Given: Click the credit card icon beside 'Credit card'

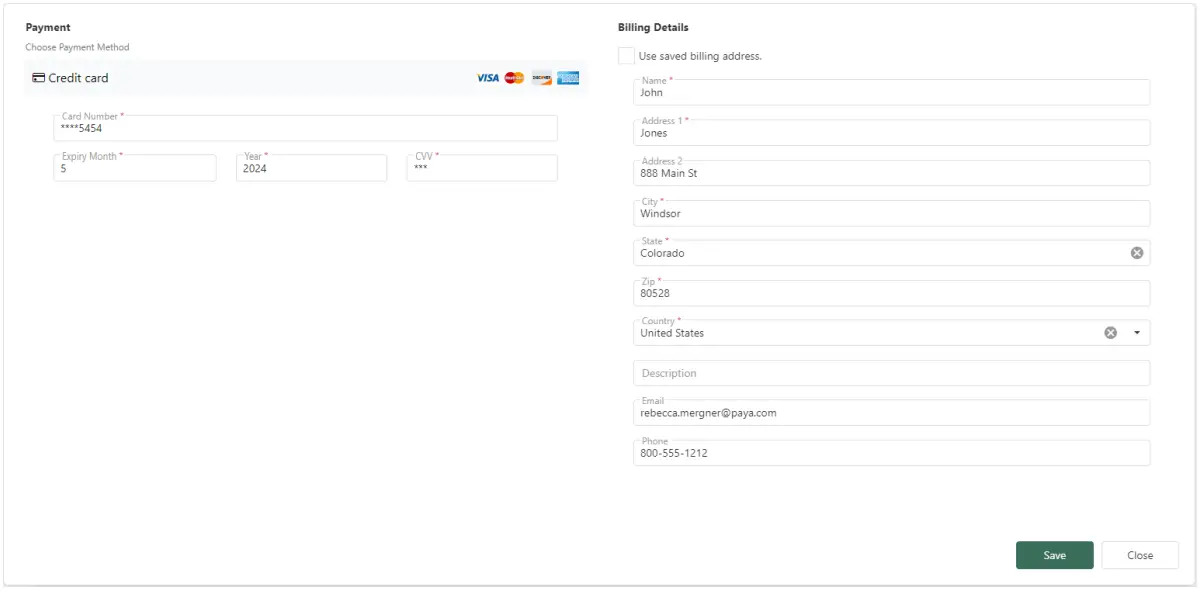Looking at the screenshot, I should click(37, 77).
